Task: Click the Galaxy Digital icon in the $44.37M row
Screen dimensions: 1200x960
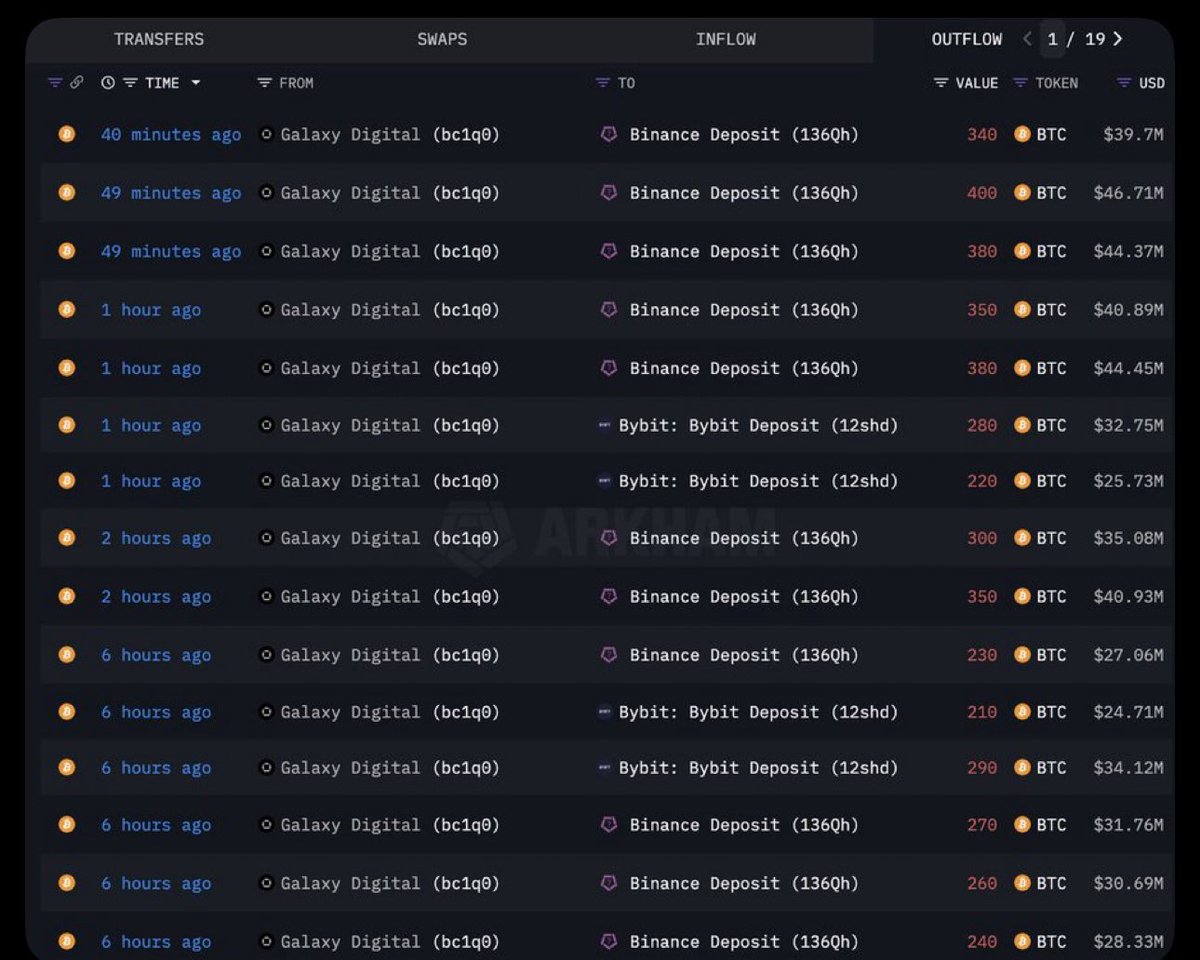Action: (x=266, y=251)
